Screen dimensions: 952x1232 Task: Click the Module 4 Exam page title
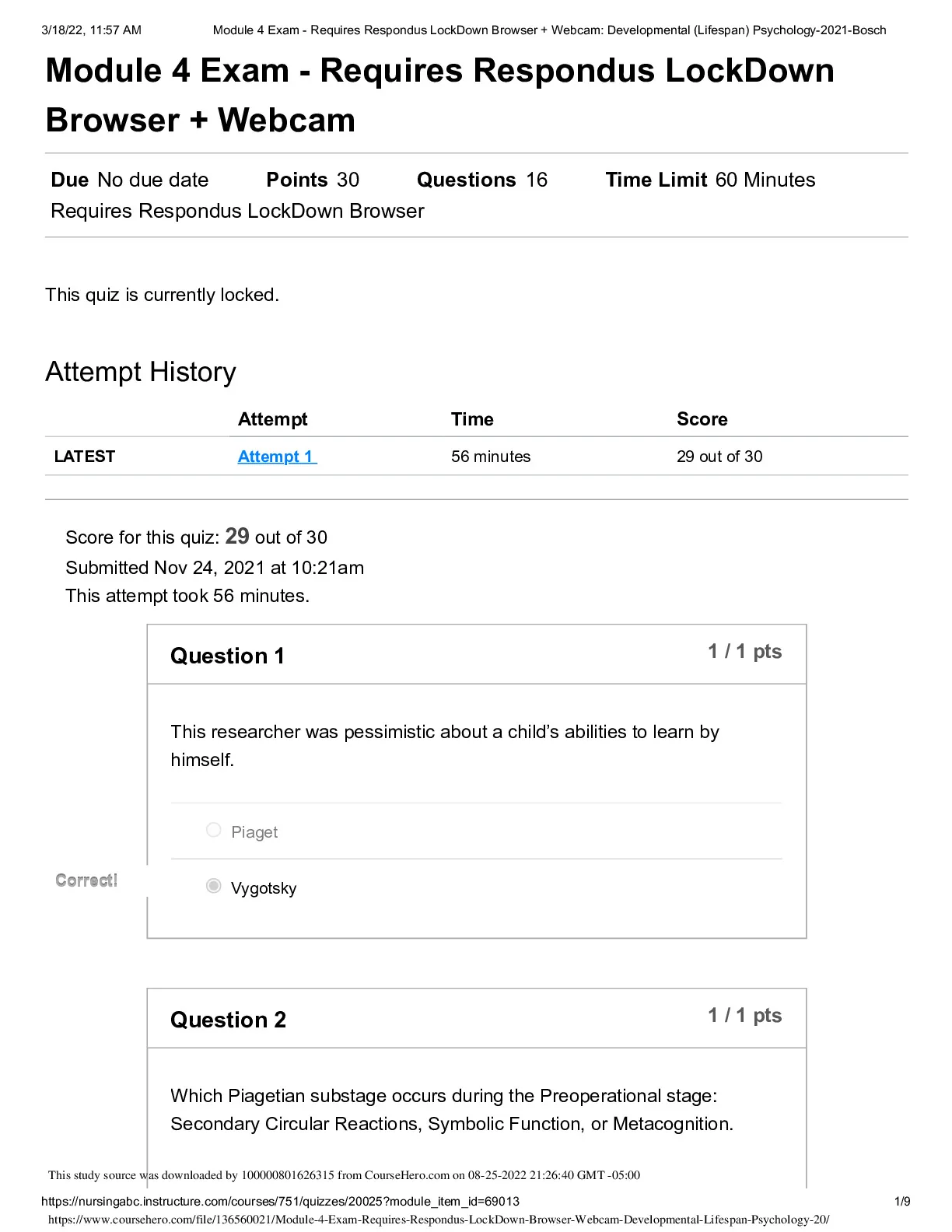[439, 95]
